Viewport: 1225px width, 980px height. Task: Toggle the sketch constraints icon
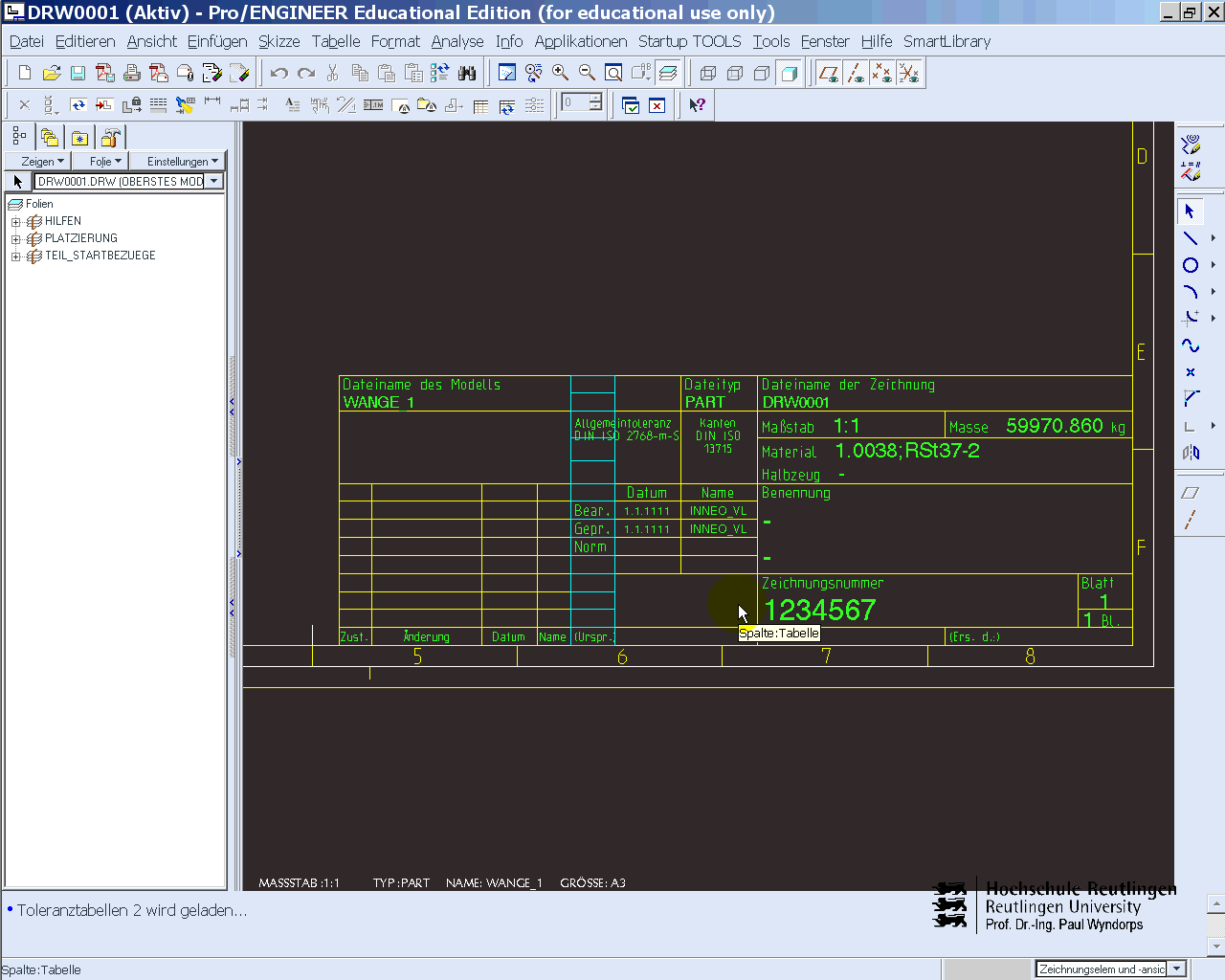point(1191,171)
